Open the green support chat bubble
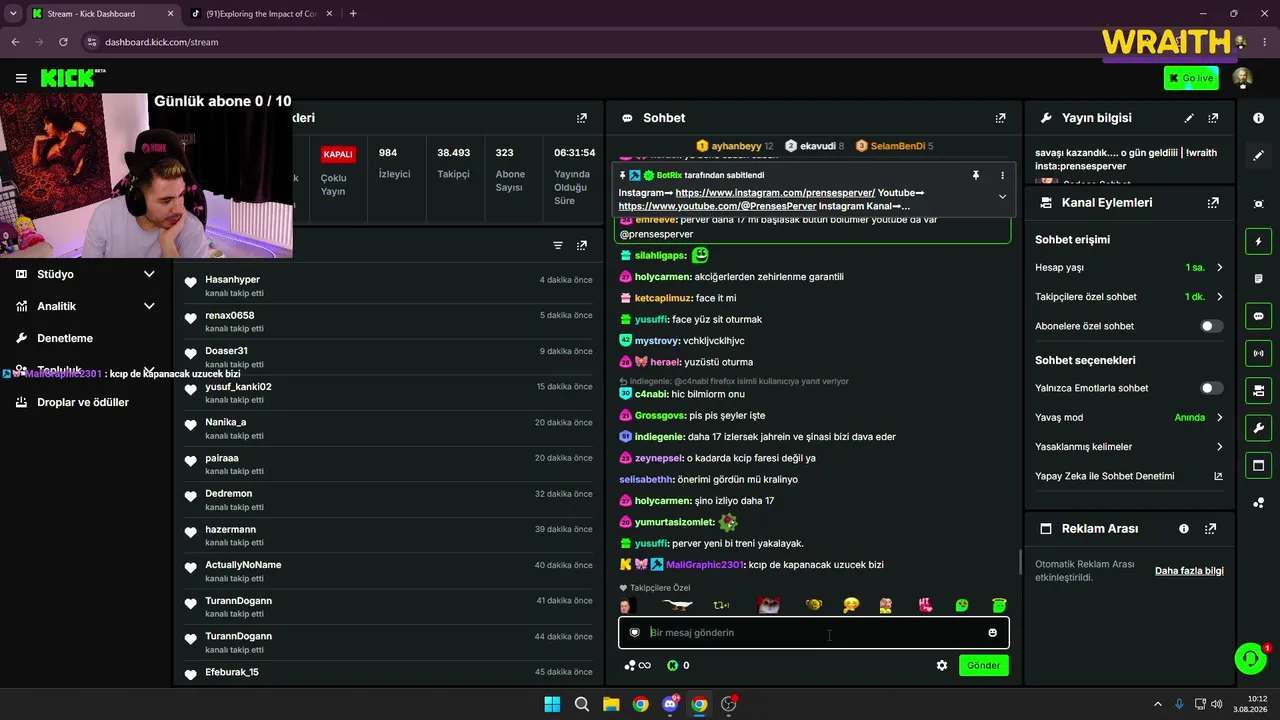 click(x=1250, y=658)
